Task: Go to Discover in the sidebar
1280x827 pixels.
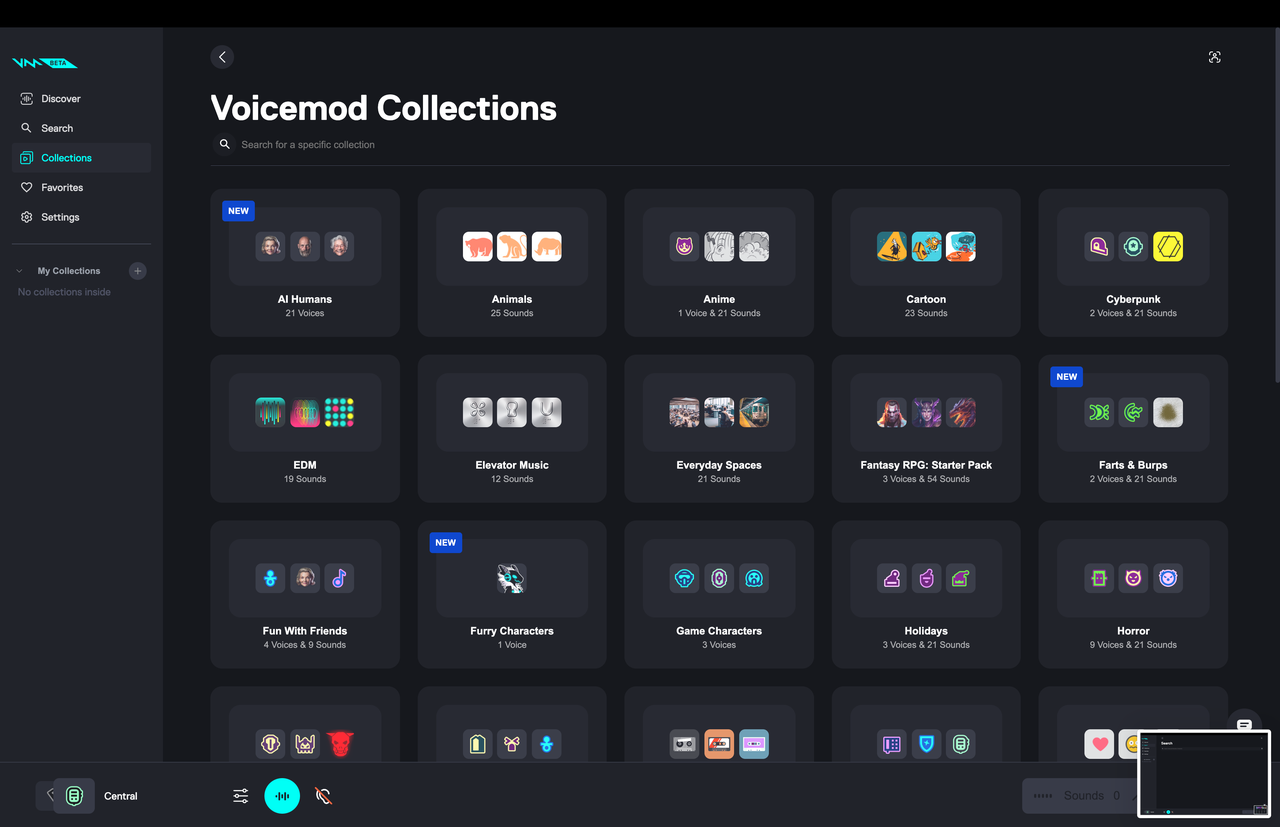Action: [61, 99]
